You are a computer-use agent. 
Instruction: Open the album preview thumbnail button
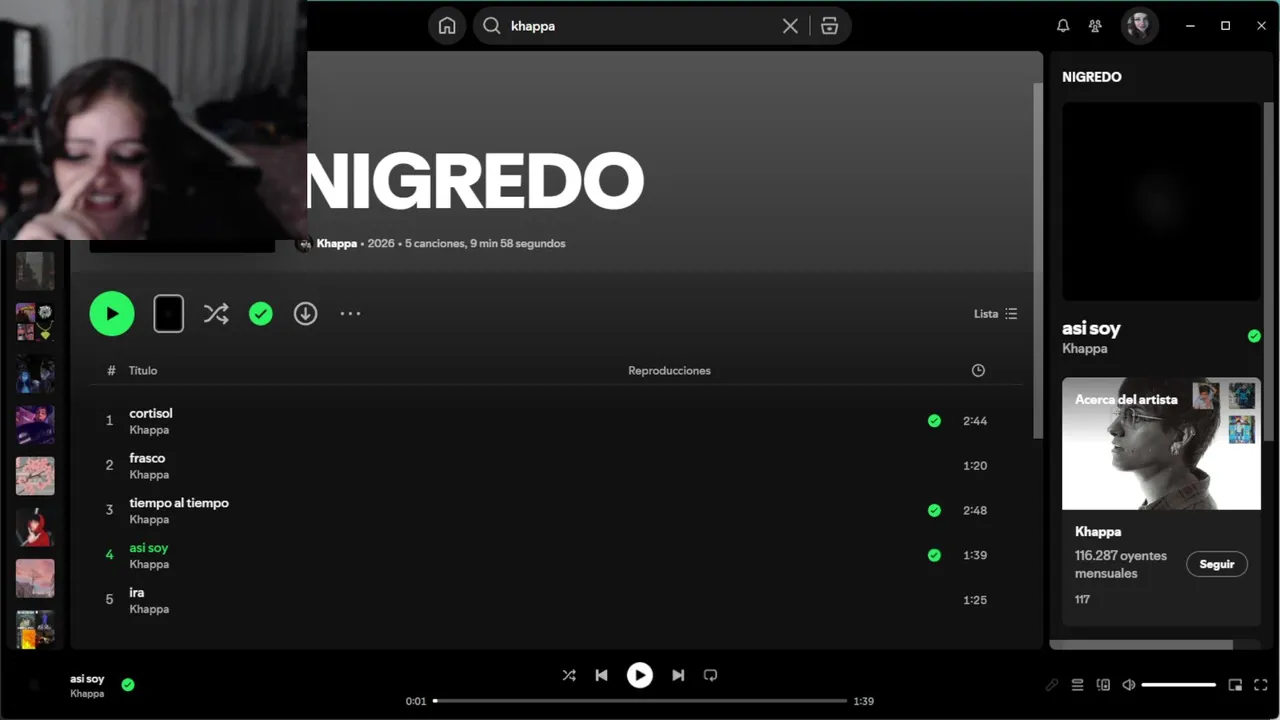168,313
